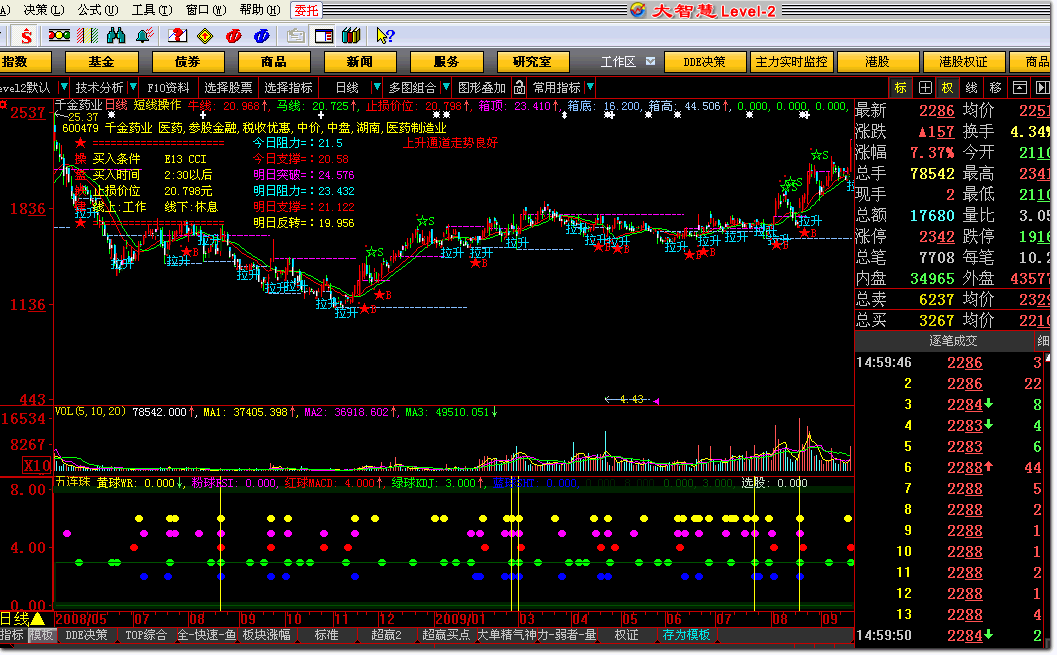Click the 选择指标 toolbar item
The image size is (1057, 655).
289,88
